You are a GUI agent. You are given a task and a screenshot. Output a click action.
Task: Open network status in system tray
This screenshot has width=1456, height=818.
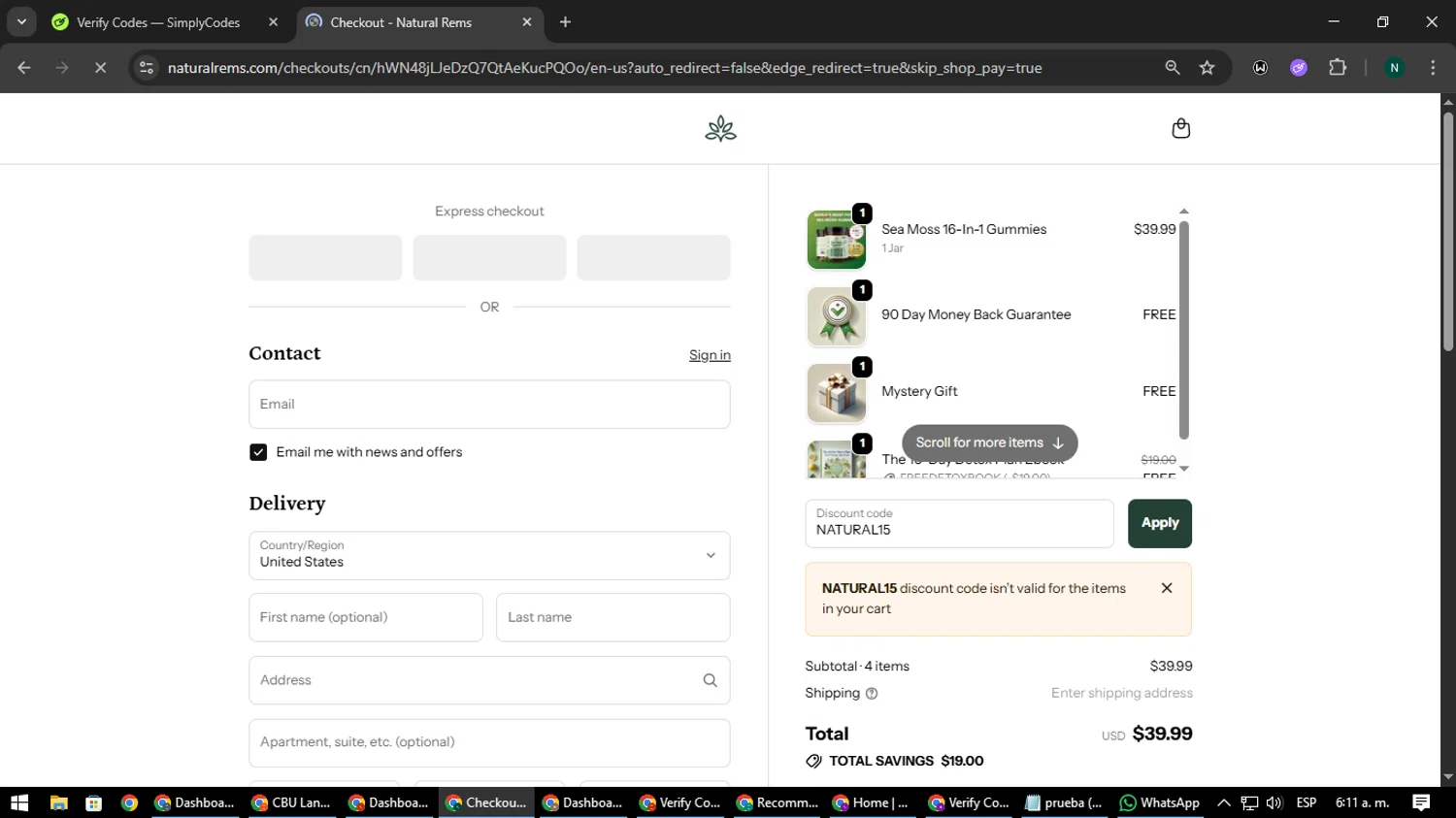[1249, 802]
